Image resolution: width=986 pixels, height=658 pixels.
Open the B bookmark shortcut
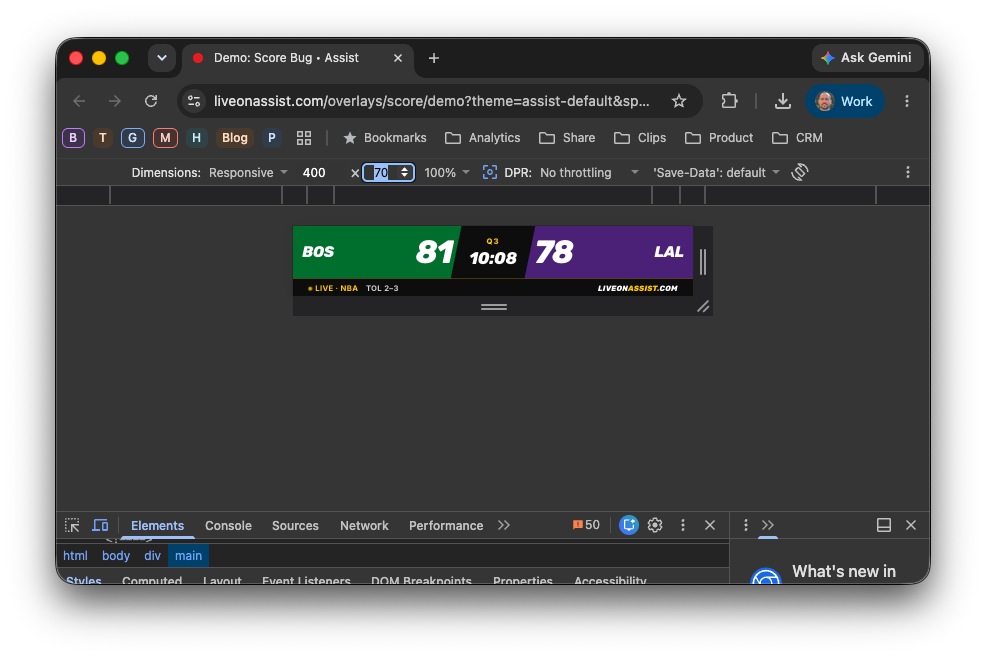point(73,138)
